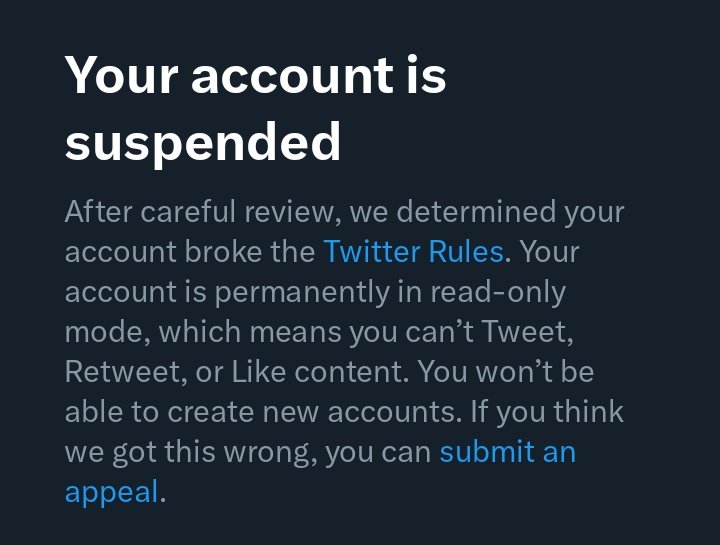The image size is (720, 545).
Task: Click the words "account broke the"
Action: (190, 252)
